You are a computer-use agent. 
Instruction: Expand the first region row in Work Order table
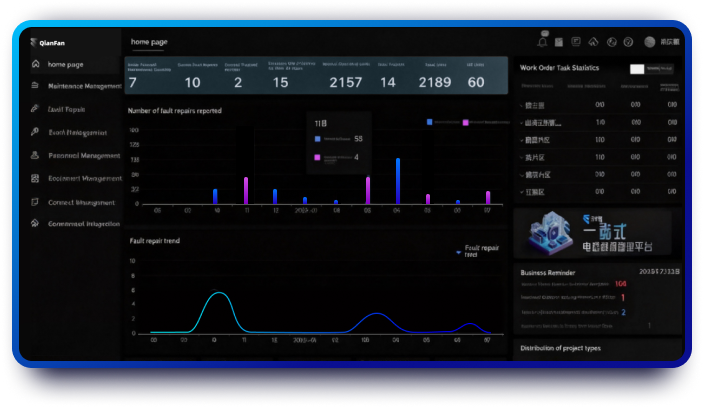pos(522,105)
